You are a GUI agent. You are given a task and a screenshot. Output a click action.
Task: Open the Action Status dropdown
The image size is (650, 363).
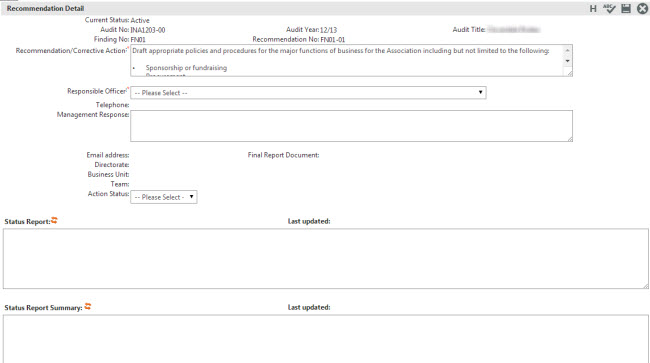[x=164, y=197]
